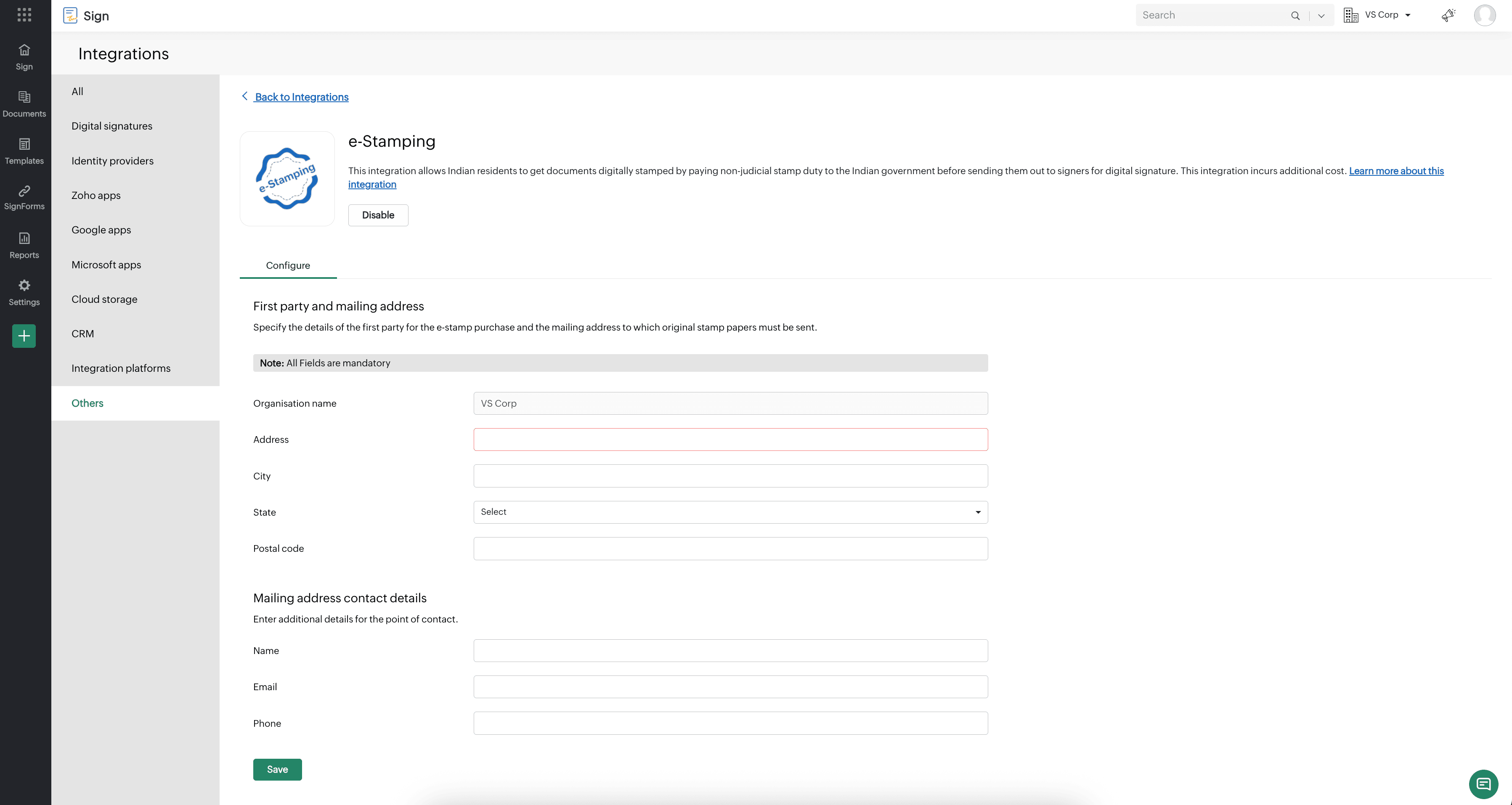This screenshot has width=1512, height=805.
Task: Open Templates icon in sidebar
Action: (24, 151)
